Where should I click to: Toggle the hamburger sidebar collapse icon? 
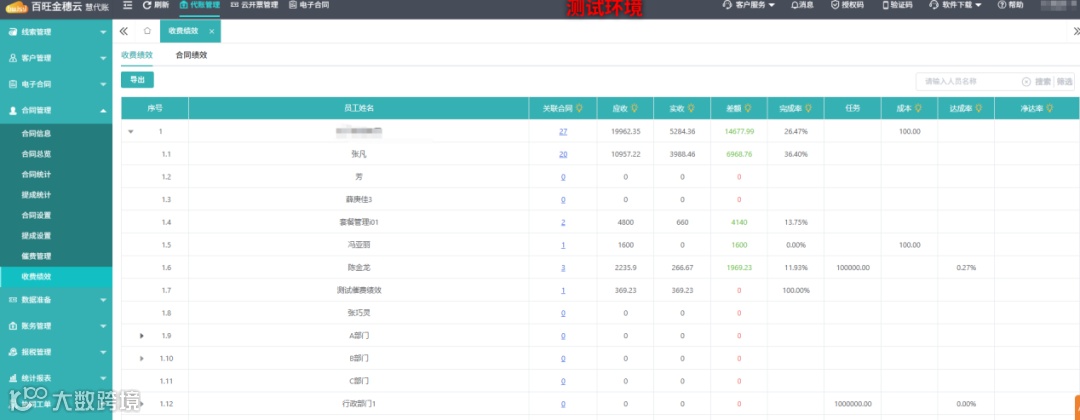pos(127,5)
